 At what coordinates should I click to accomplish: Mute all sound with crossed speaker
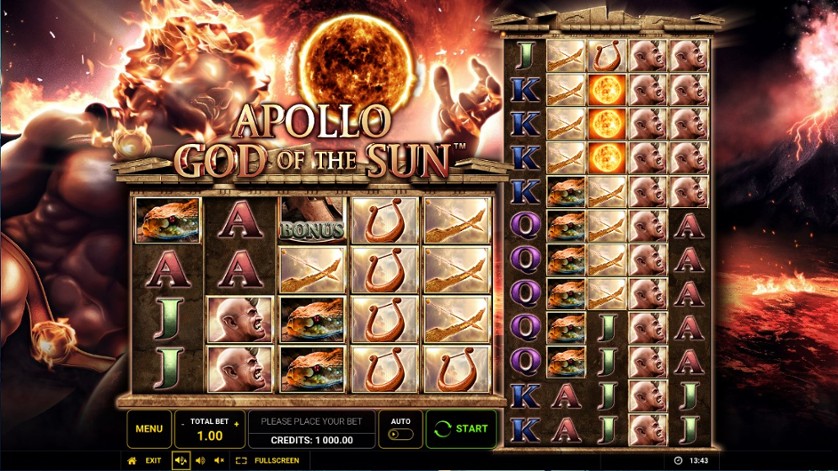[x=219, y=460]
